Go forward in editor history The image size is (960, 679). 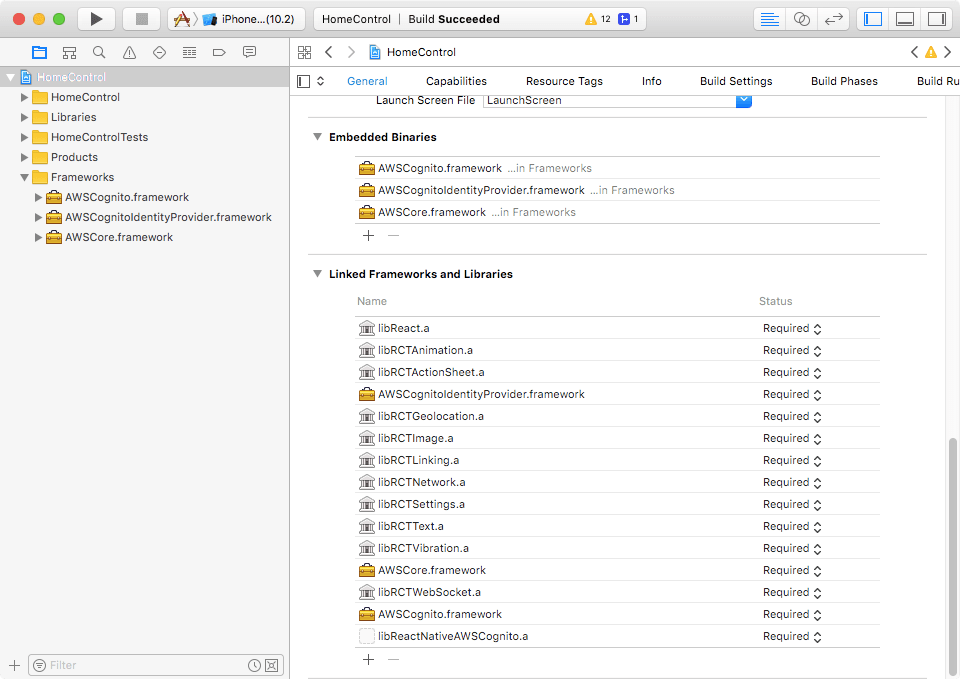click(x=351, y=52)
